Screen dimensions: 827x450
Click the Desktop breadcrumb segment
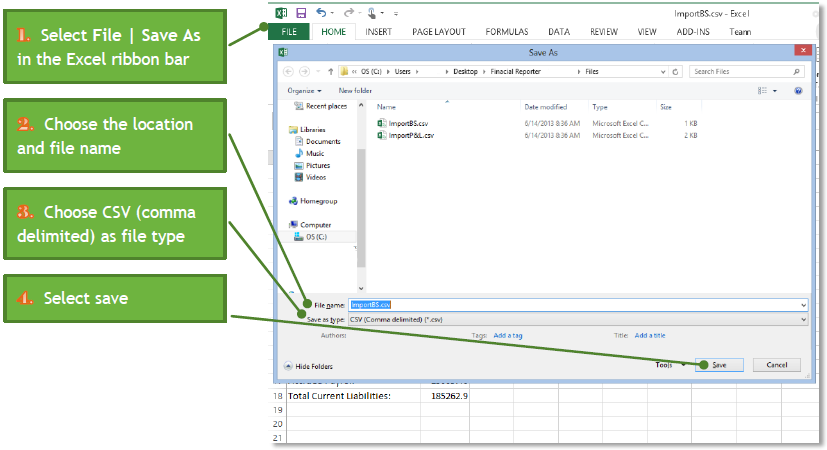pyautogui.click(x=465, y=71)
